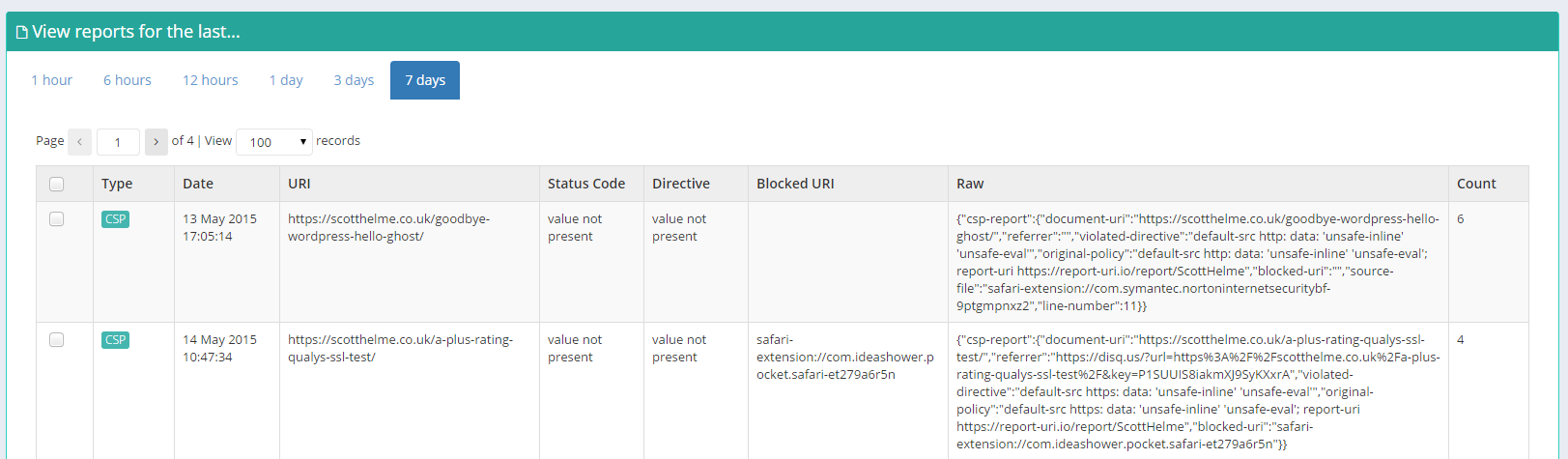Select the 1 hour tab
Screen dimensions: 1568x459
click(x=52, y=80)
